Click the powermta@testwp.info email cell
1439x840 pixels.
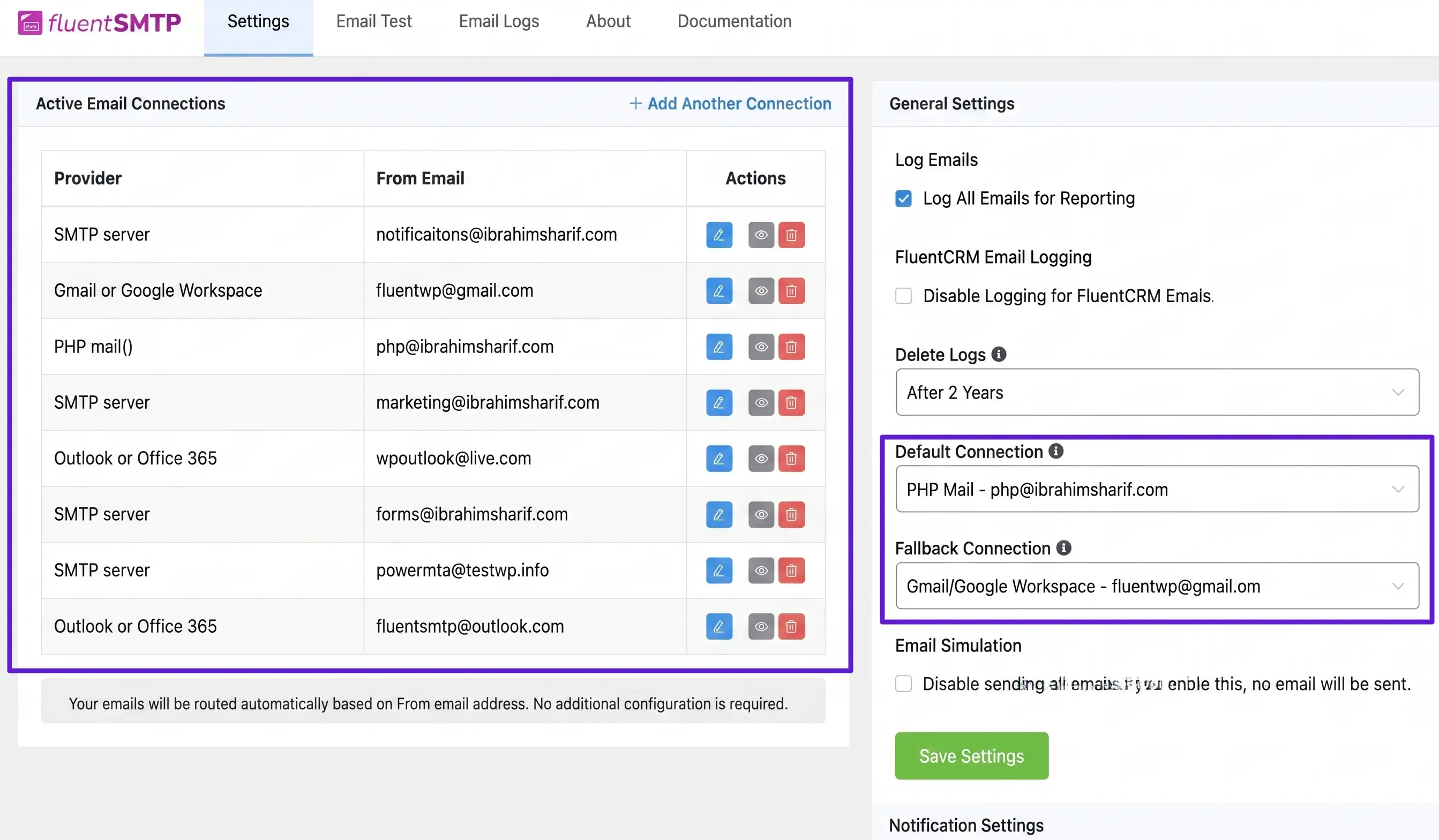coord(525,571)
